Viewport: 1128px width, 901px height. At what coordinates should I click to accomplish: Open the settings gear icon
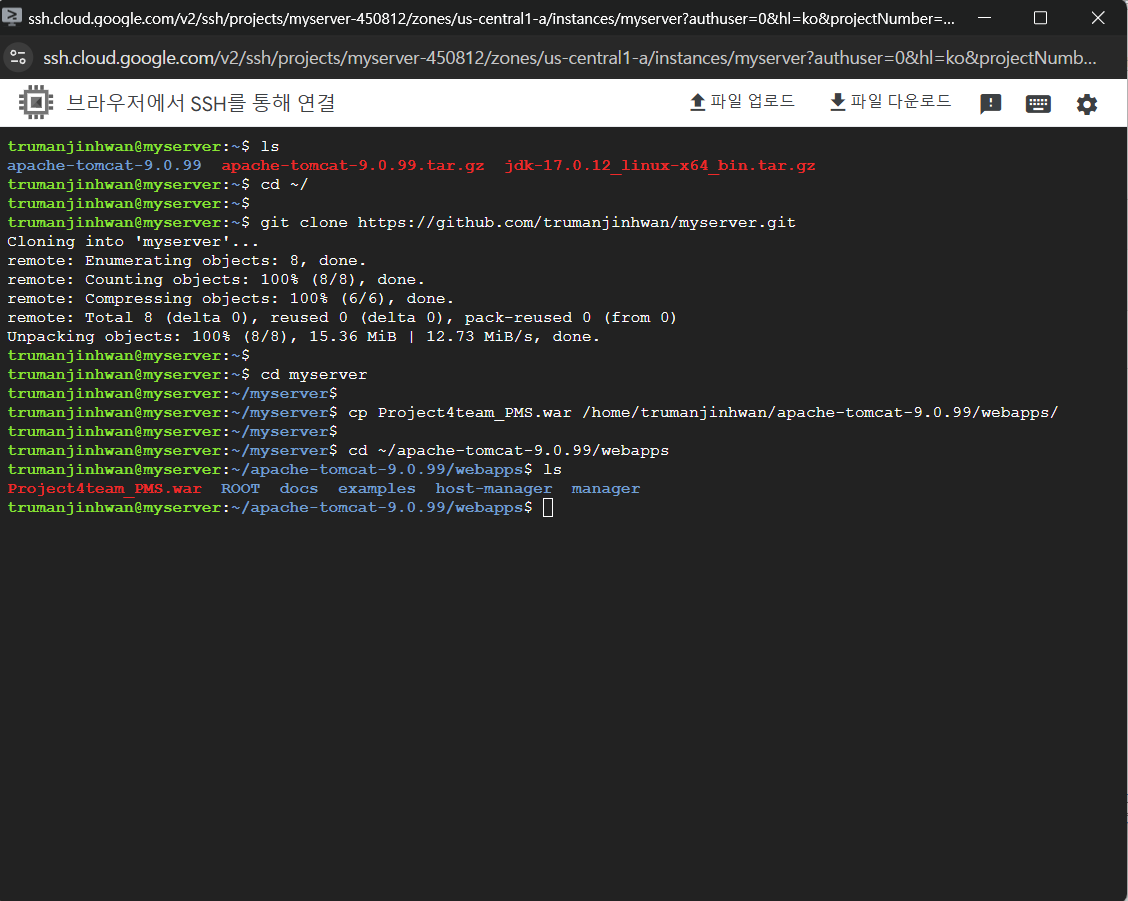(x=1087, y=104)
